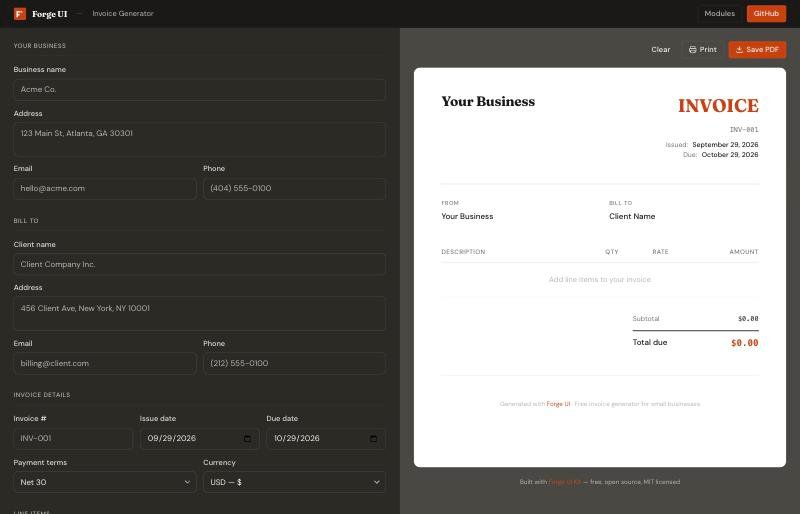This screenshot has height=514, width=800.
Task: Focus the Client name field
Action: click(x=199, y=264)
